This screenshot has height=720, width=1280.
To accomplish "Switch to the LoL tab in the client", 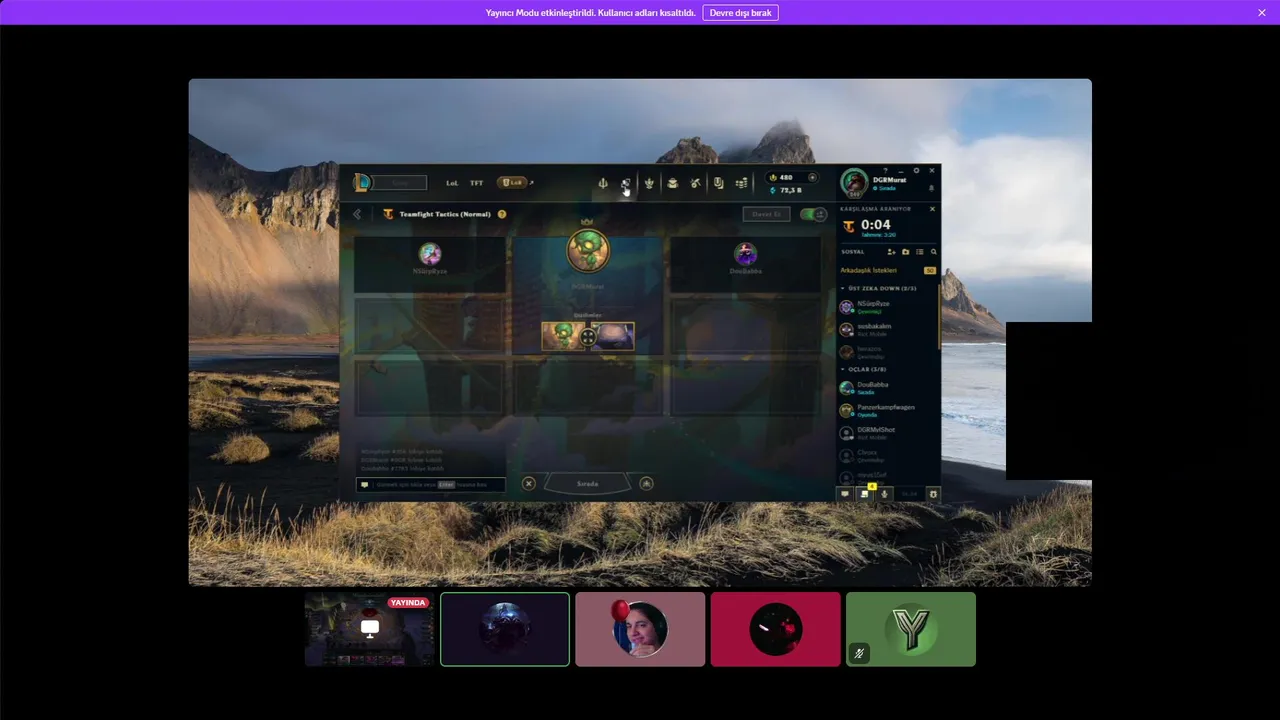I will click(x=452, y=183).
